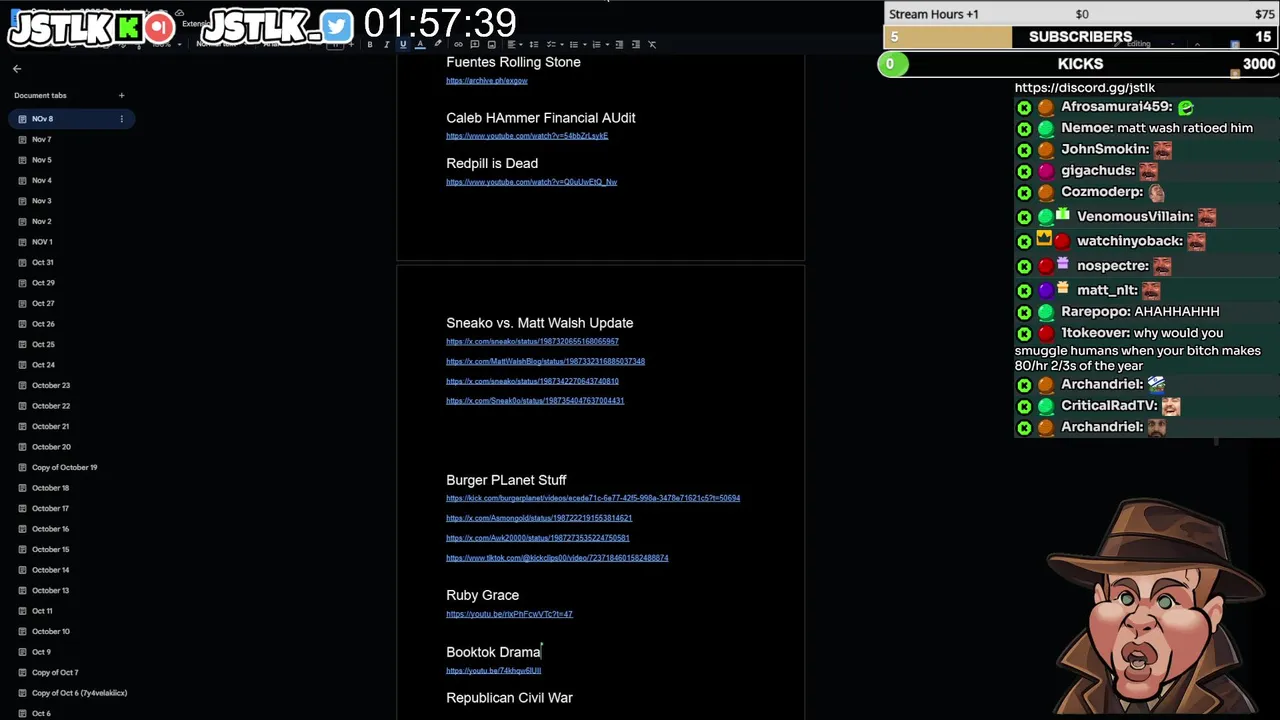Image resolution: width=1280 pixels, height=720 pixels.
Task: Toggle bold formatting in the toolbar
Action: click(x=370, y=44)
